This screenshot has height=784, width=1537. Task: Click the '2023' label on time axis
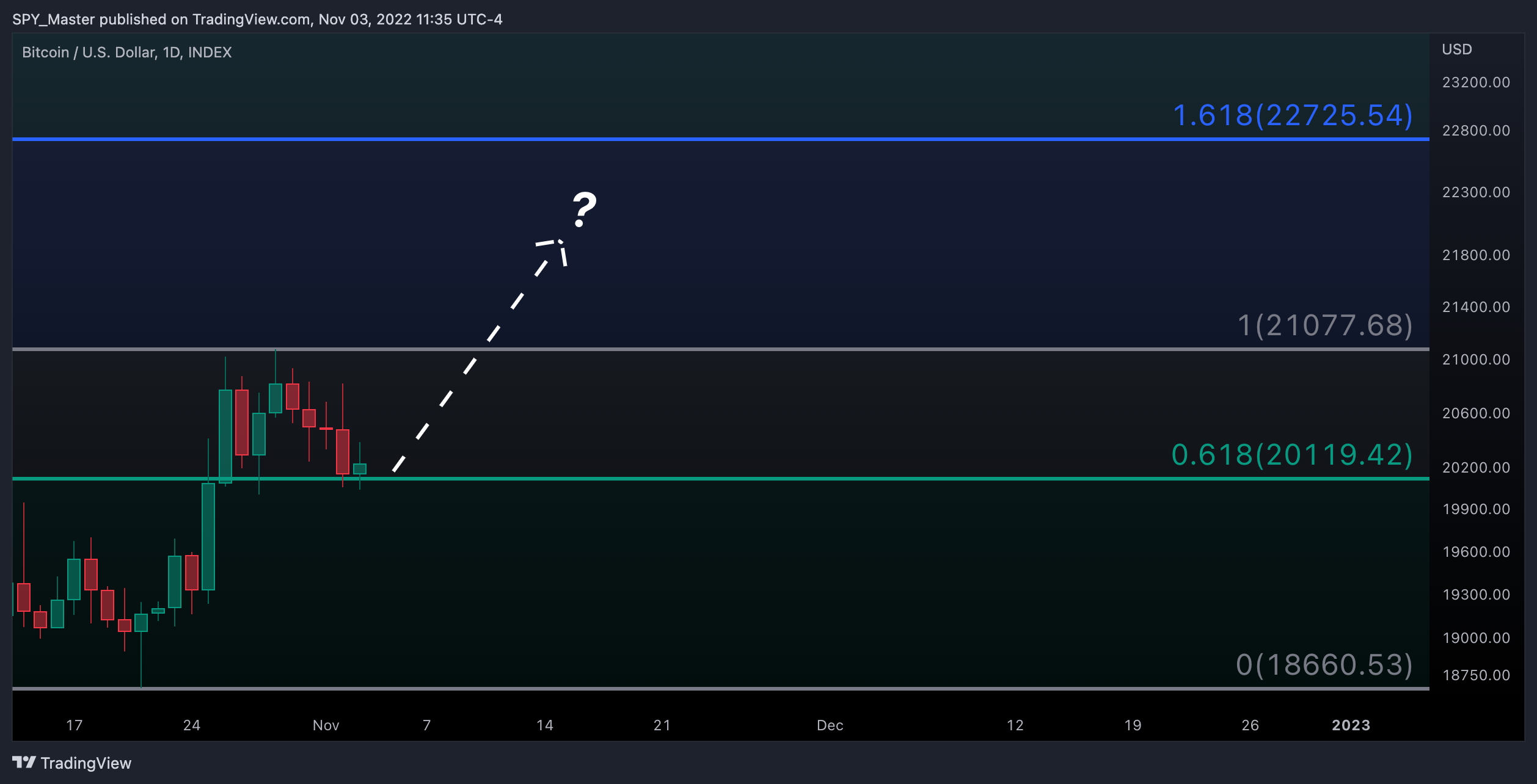[x=1351, y=725]
